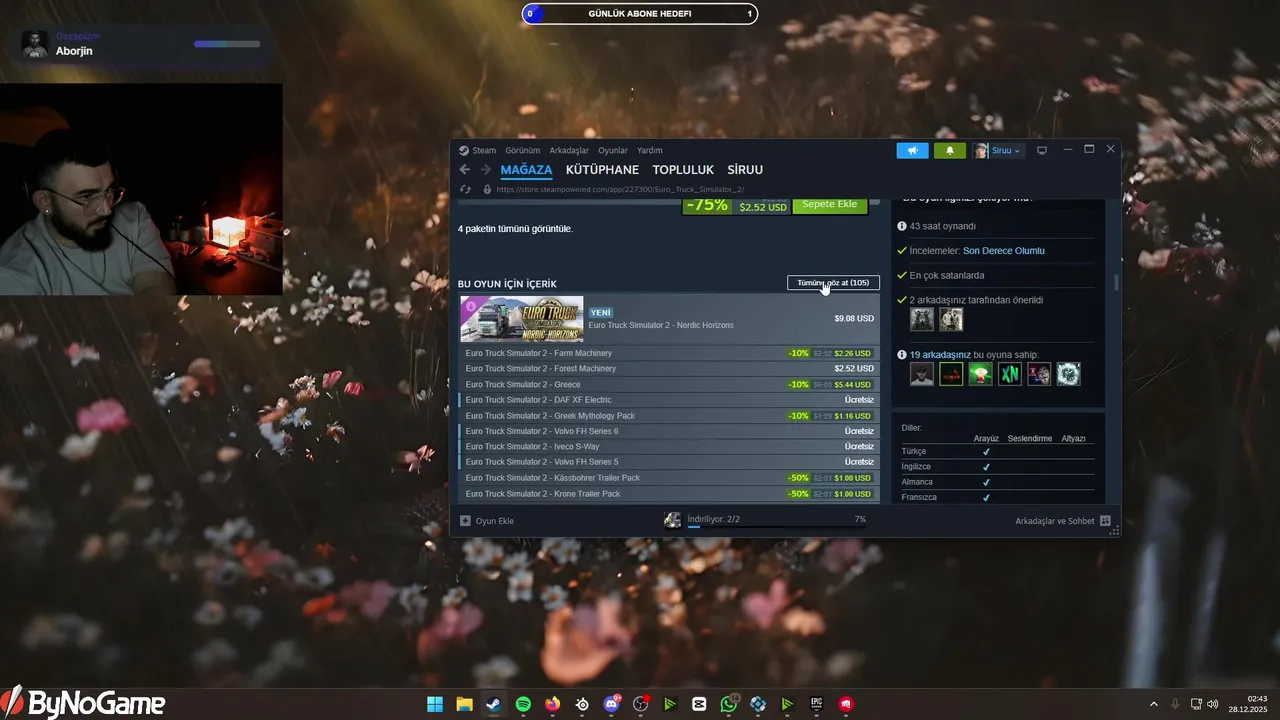
Task: Open the Siruu account dropdown
Action: click(x=998, y=150)
